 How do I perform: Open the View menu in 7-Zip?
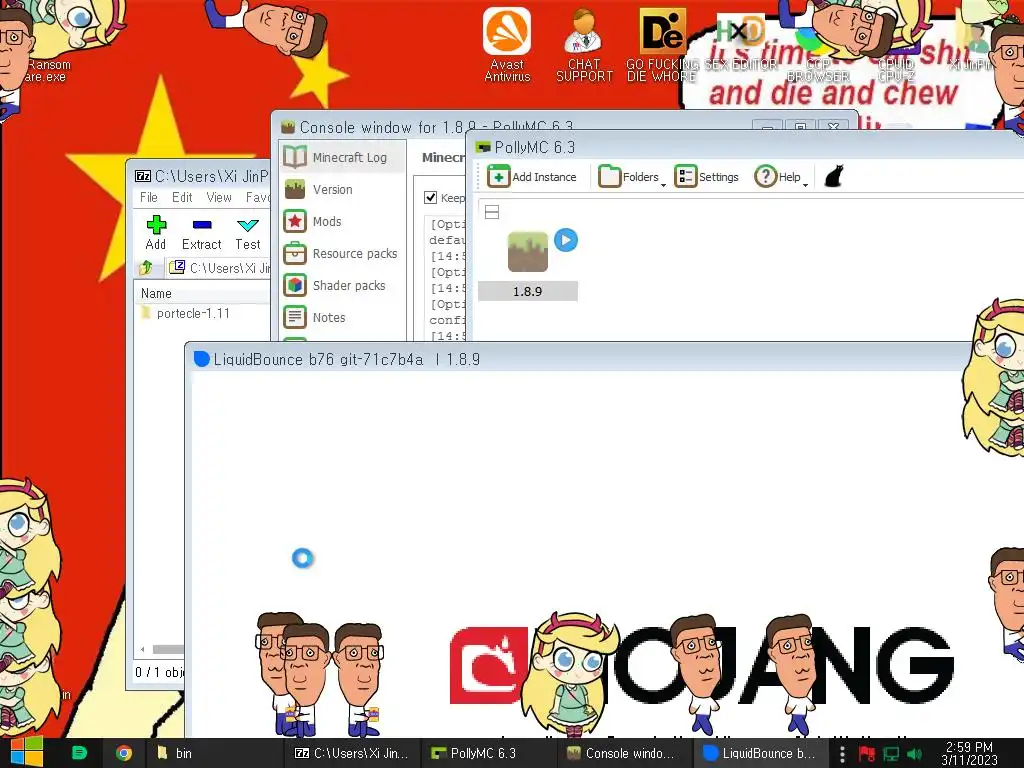[x=219, y=197]
